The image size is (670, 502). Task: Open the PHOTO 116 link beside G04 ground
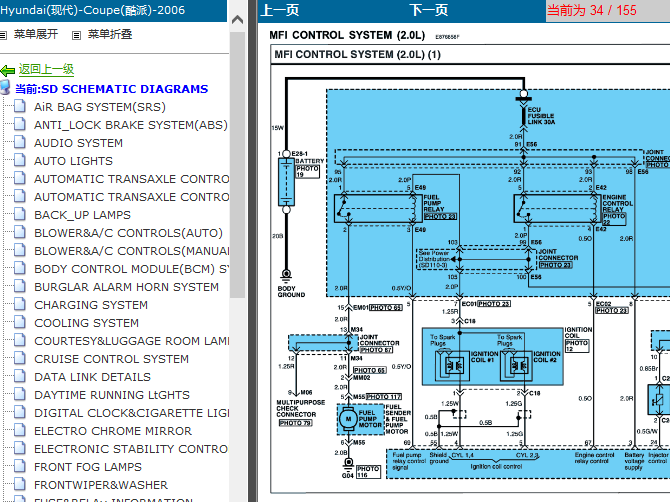(368, 472)
